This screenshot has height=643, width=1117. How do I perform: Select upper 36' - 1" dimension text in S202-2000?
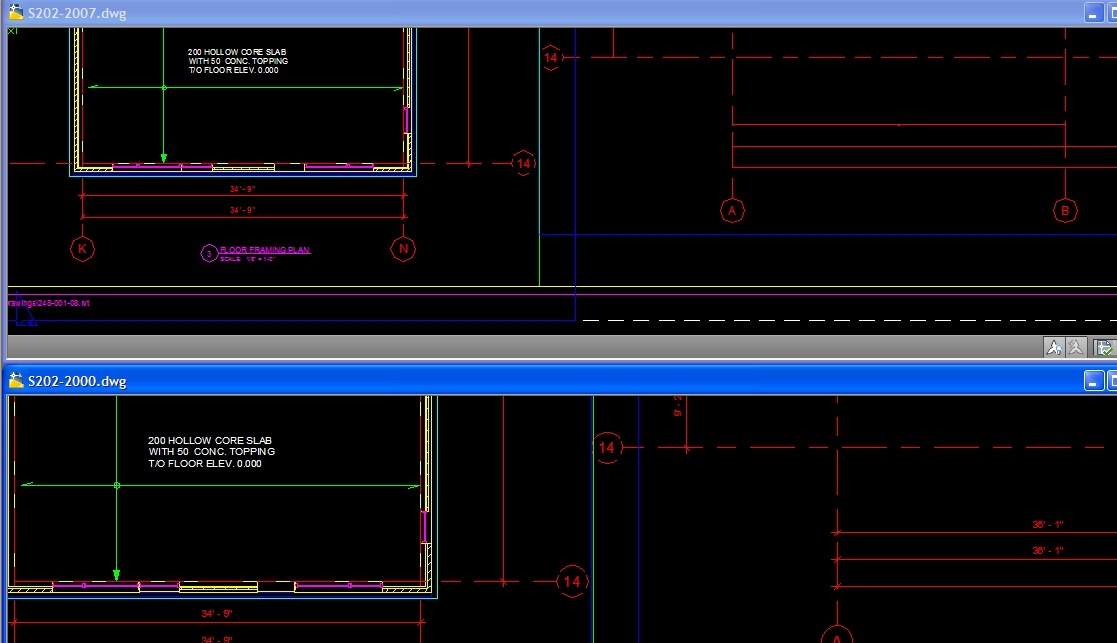[1047, 525]
